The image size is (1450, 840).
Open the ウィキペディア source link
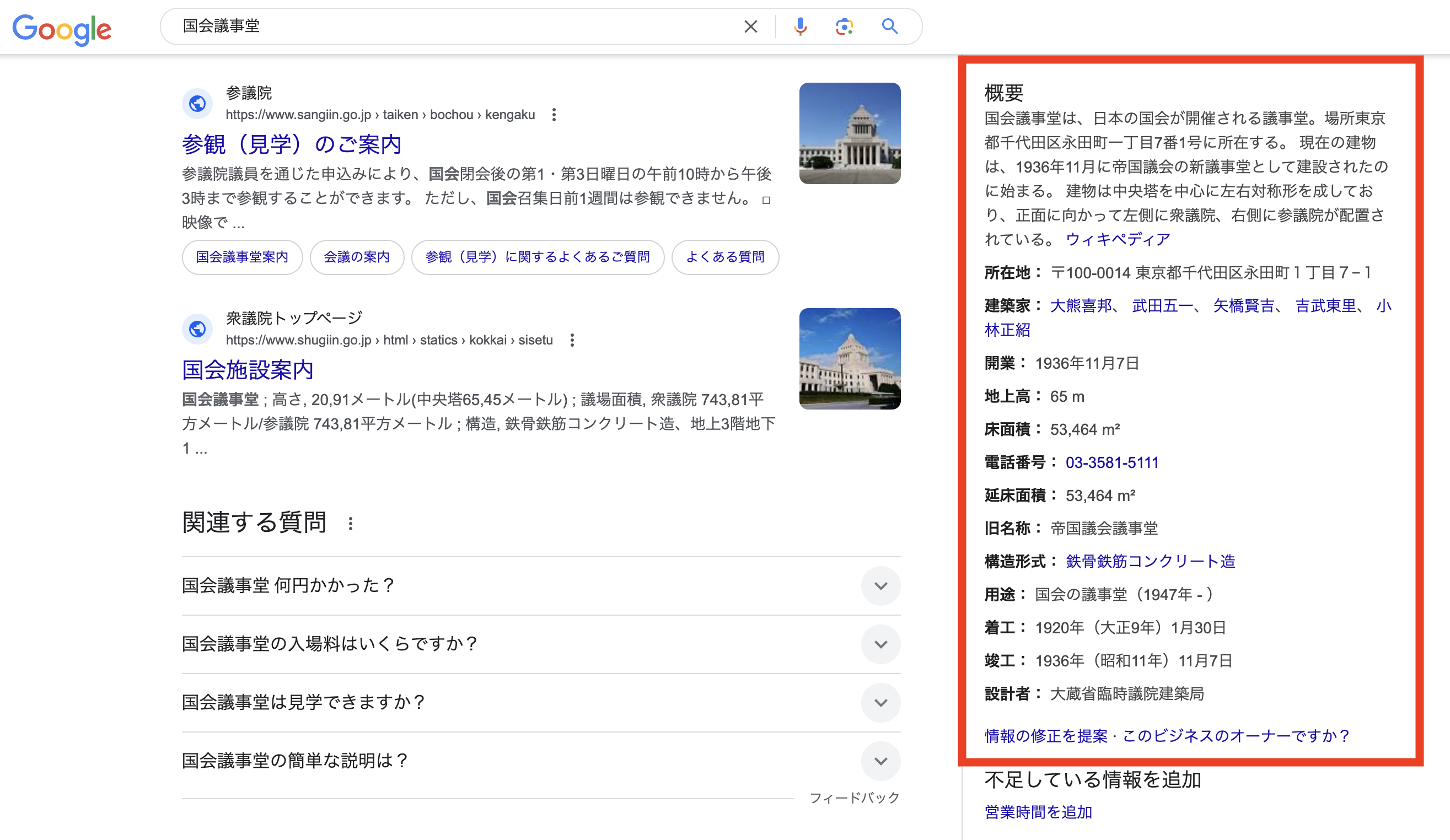(x=1118, y=239)
